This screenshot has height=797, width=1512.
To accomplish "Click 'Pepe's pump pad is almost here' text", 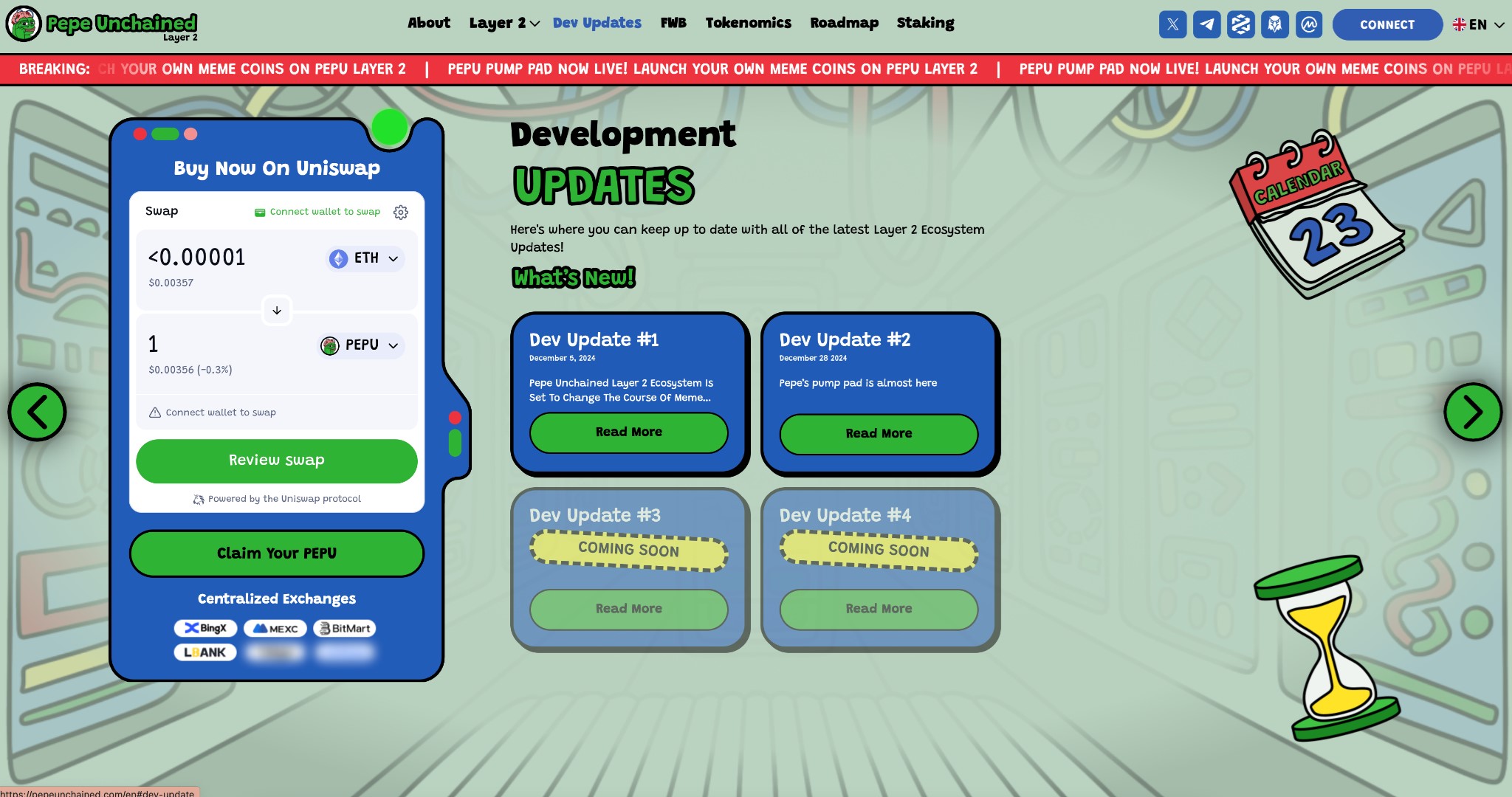I will 858,383.
